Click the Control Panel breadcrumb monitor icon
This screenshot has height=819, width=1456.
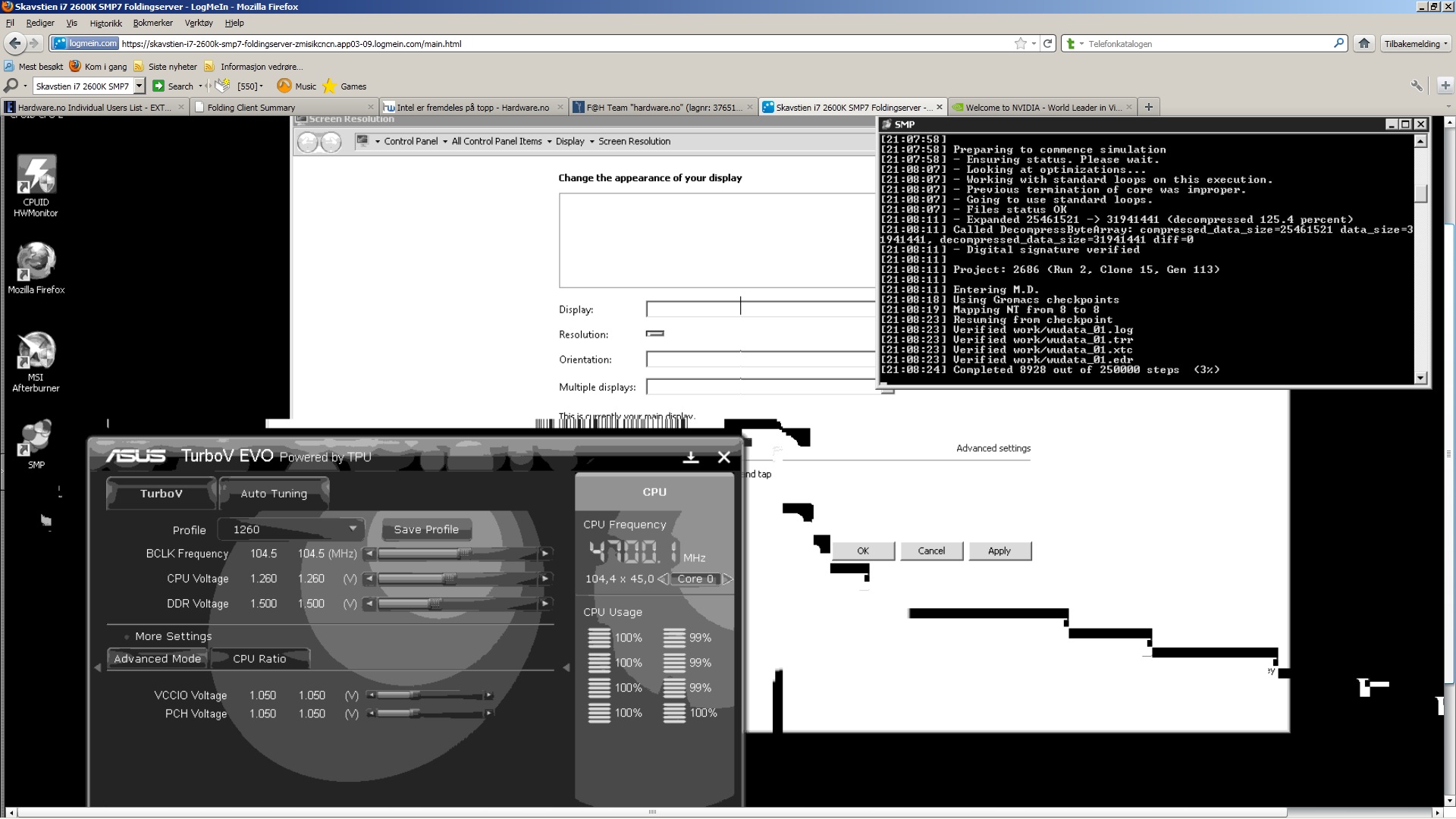(362, 140)
